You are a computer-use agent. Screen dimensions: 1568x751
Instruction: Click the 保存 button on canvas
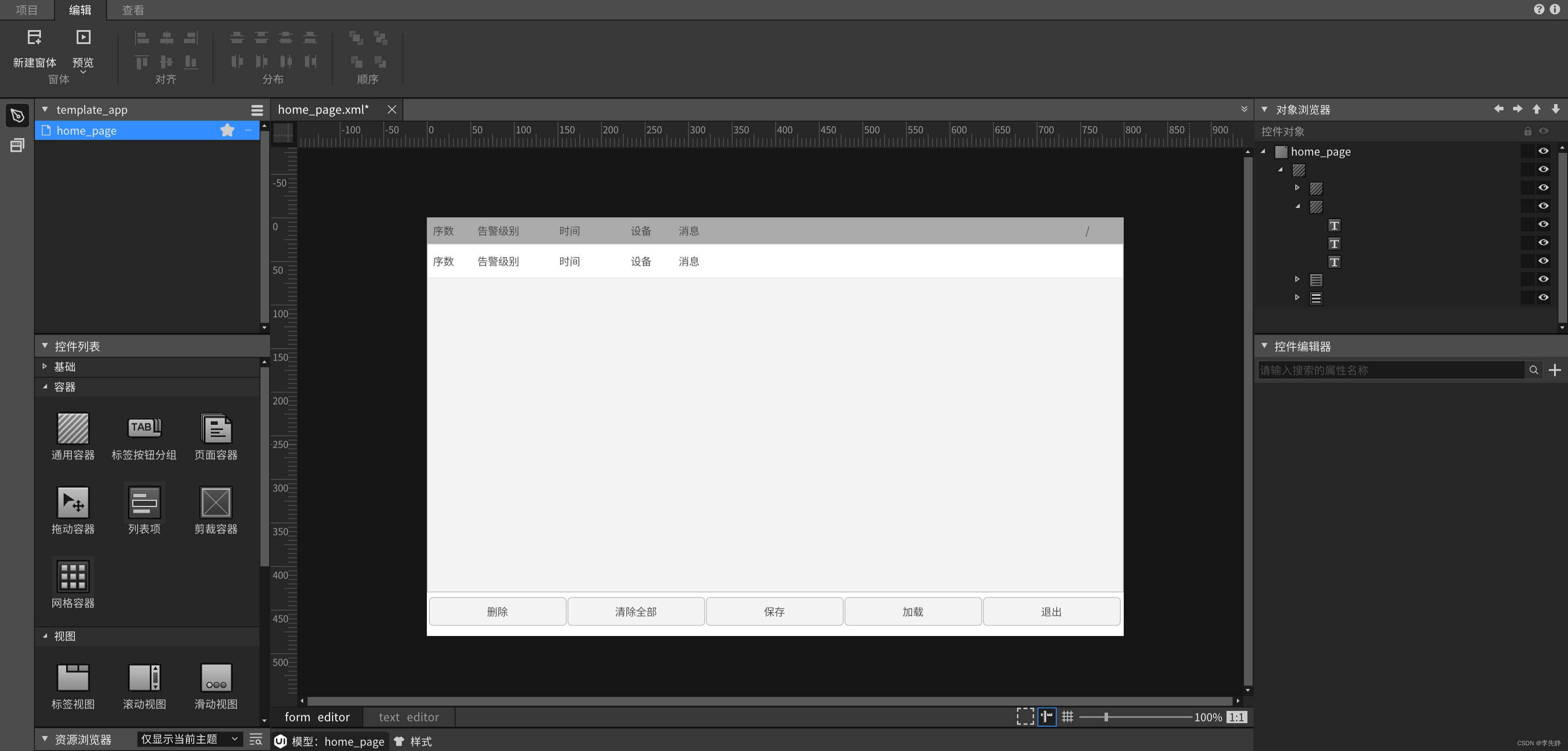tap(774, 612)
